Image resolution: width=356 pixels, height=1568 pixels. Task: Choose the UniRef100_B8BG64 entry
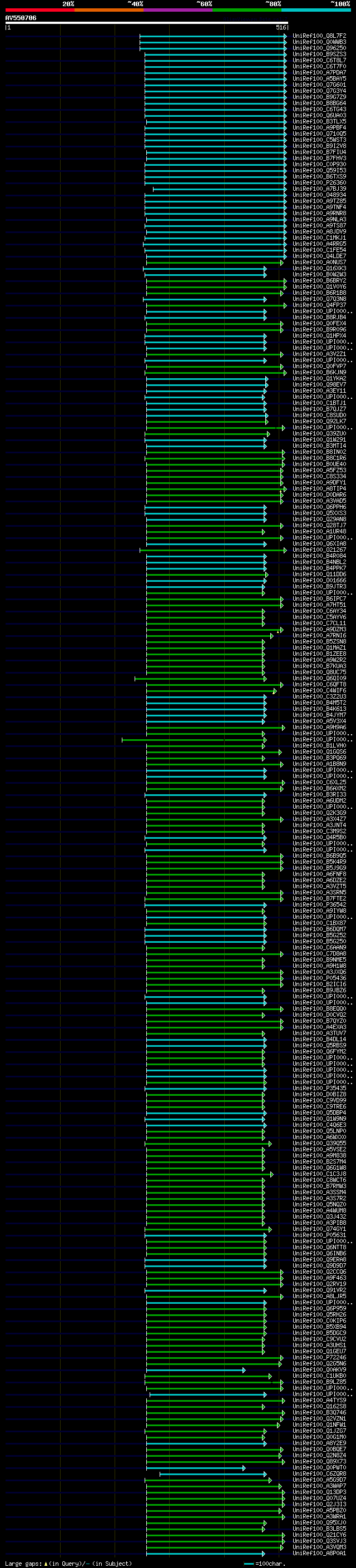(x=319, y=103)
